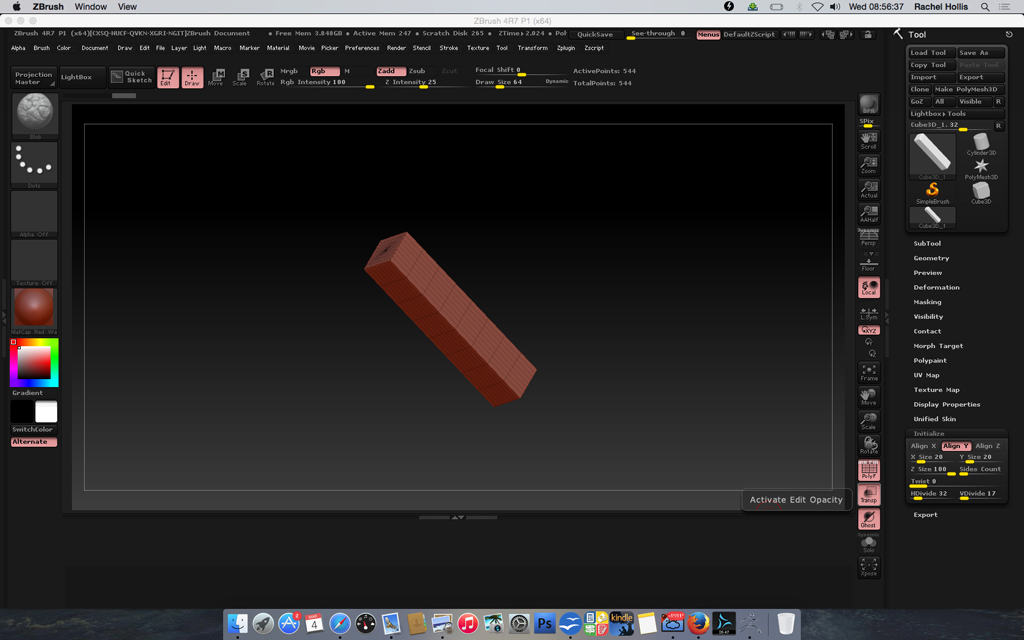This screenshot has width=1024, height=640.
Task: Open the Brush menu
Action: click(x=42, y=48)
